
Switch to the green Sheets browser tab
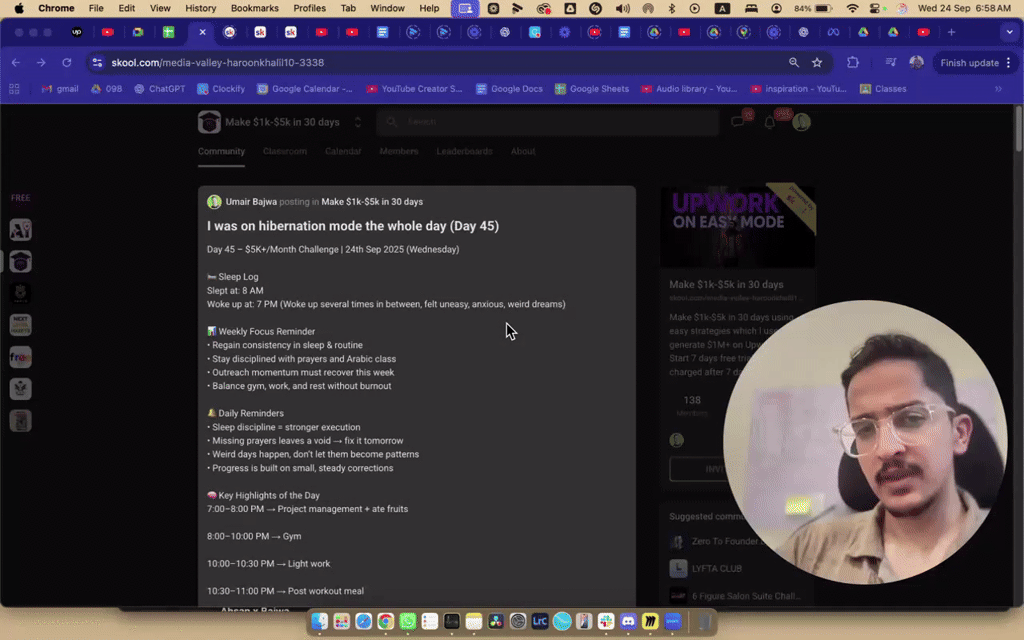point(168,32)
